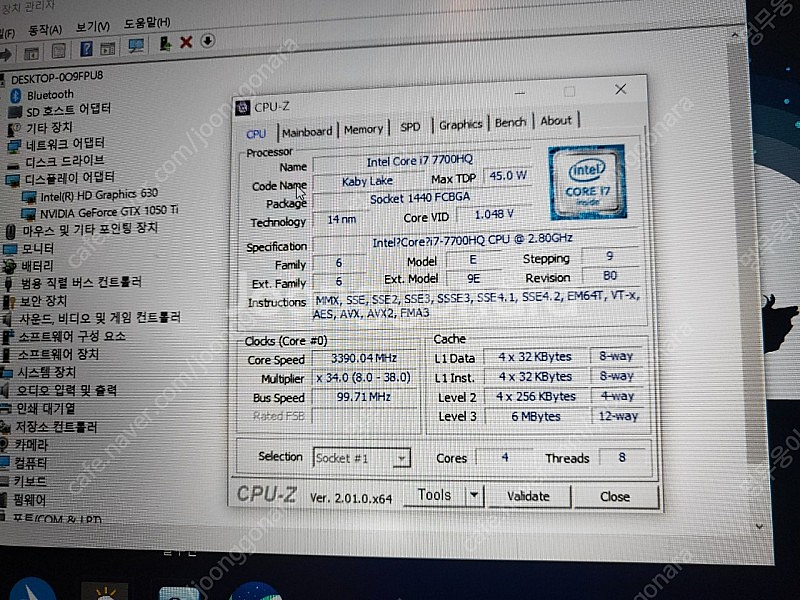Click the Validate button in CPU-Z

[529, 496]
